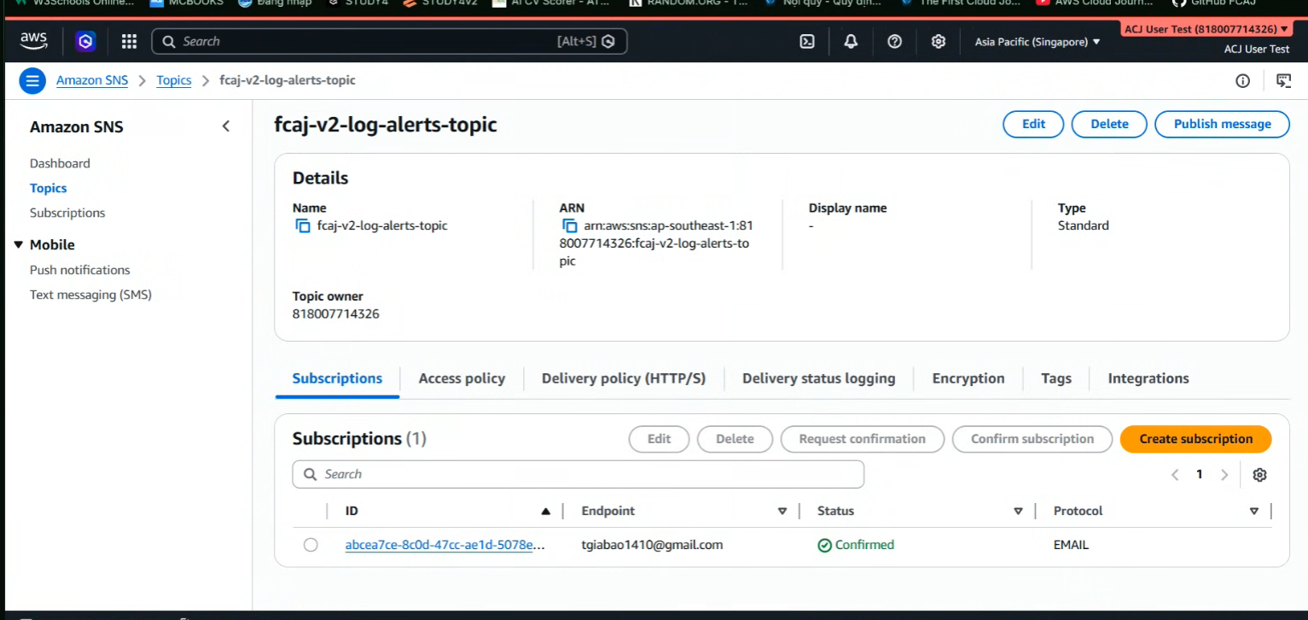Click the subscriptions Delete button

pos(735,439)
